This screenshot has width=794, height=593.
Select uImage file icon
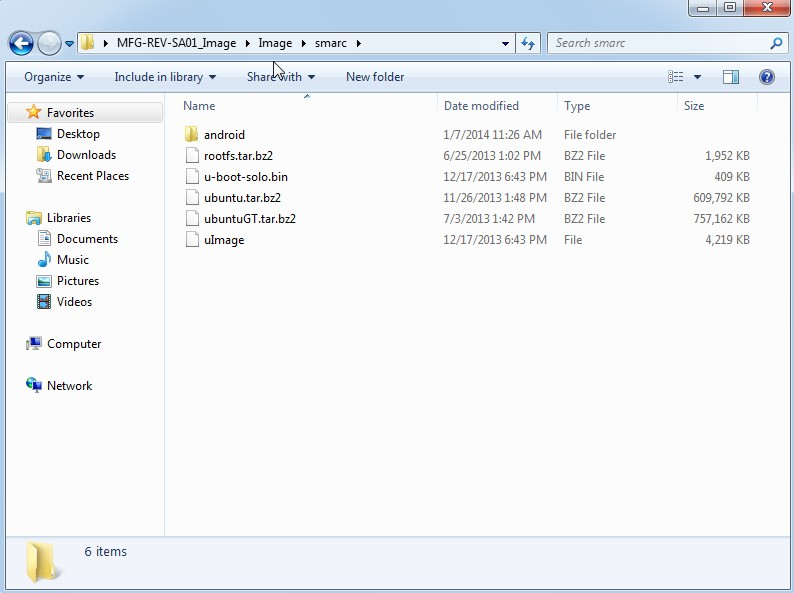pos(192,240)
